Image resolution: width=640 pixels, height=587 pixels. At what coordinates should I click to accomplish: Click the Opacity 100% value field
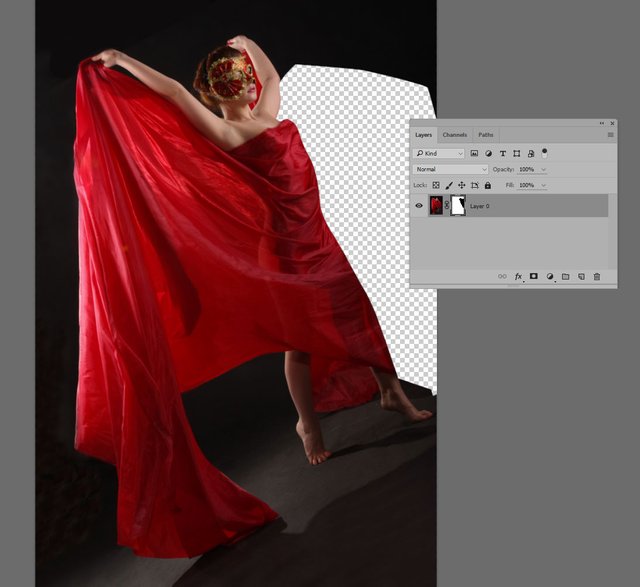(527, 169)
